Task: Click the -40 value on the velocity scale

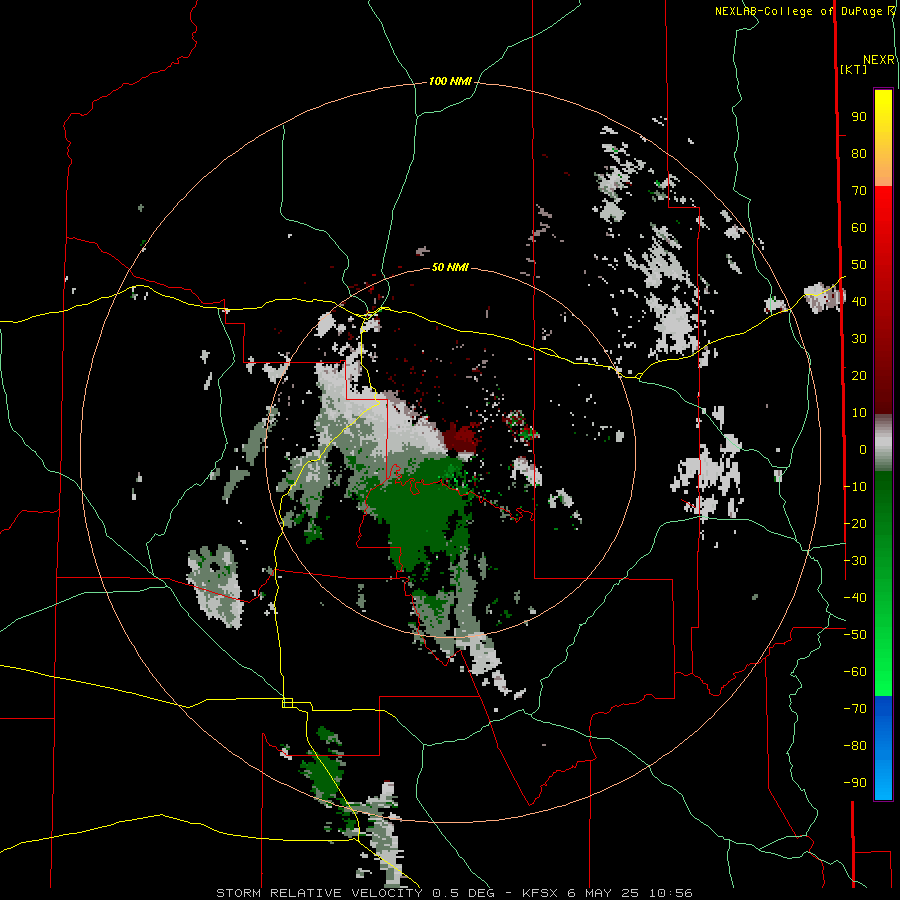Action: click(855, 598)
